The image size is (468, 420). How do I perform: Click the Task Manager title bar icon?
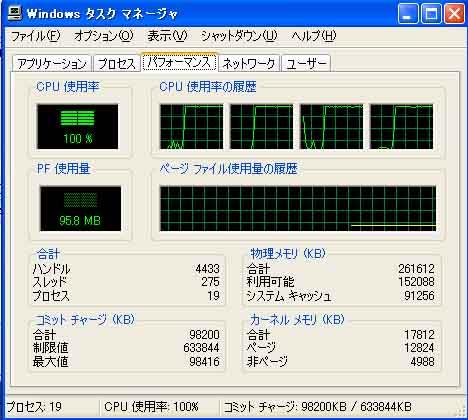15,13
